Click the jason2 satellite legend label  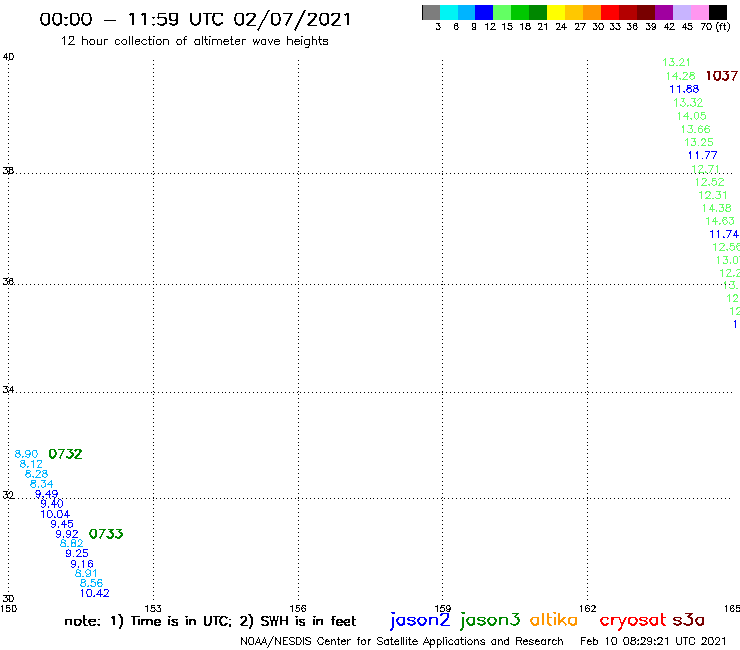click(420, 620)
